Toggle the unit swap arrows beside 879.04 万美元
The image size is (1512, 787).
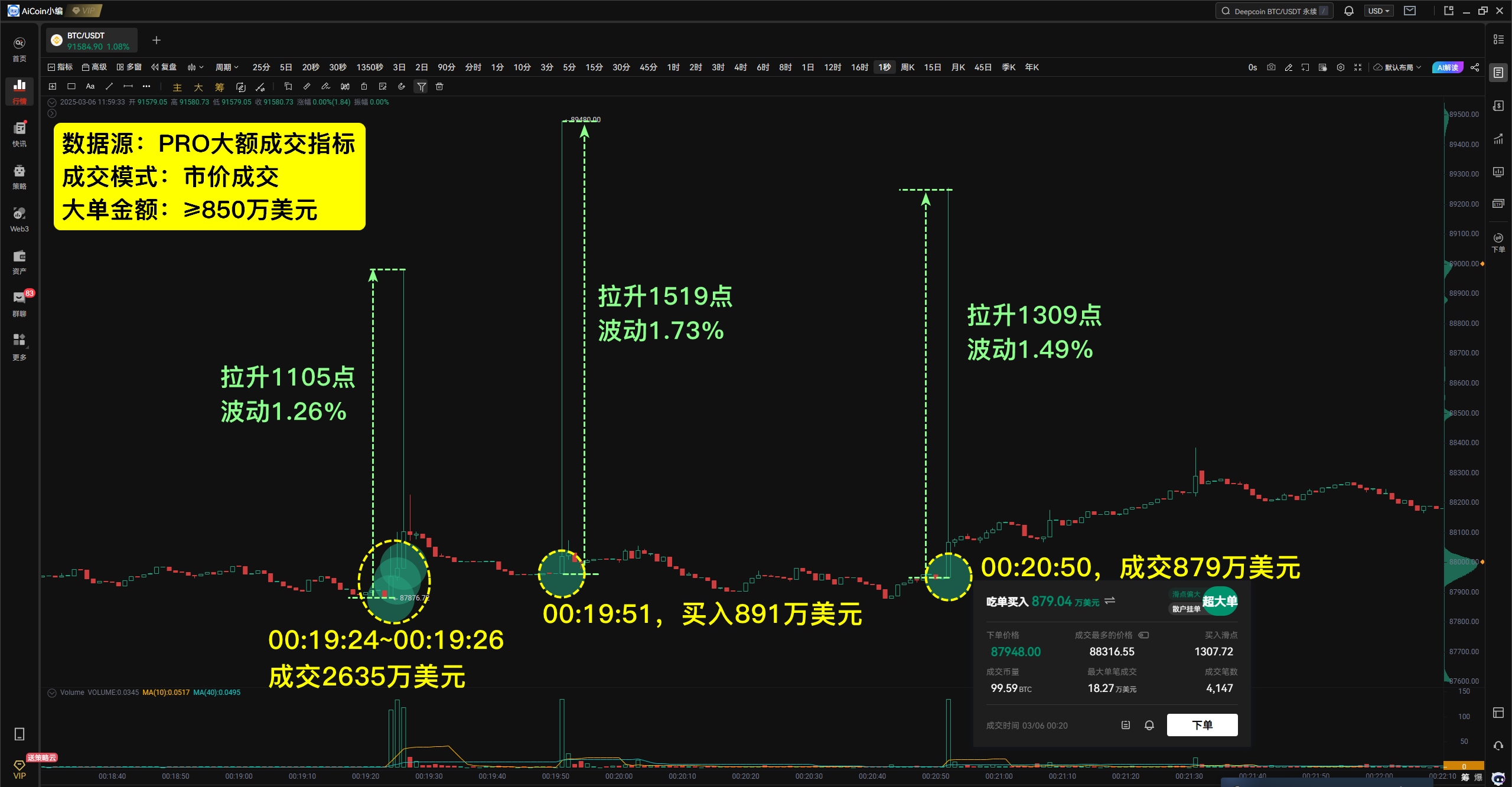pyautogui.click(x=1110, y=600)
